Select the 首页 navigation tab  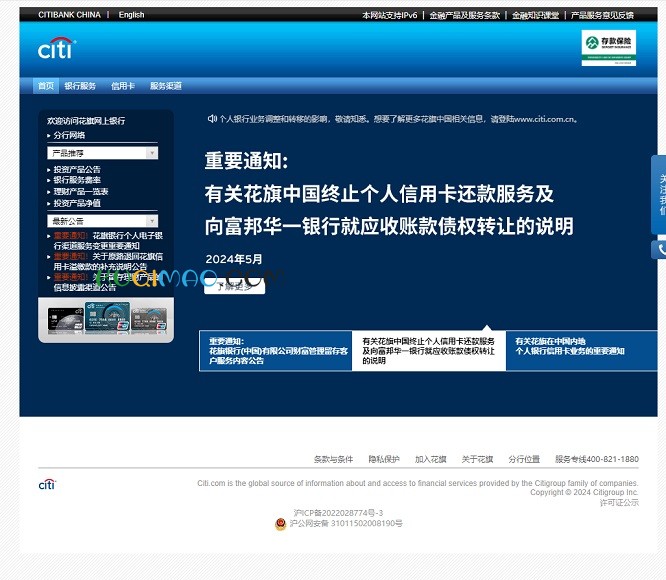pos(46,86)
